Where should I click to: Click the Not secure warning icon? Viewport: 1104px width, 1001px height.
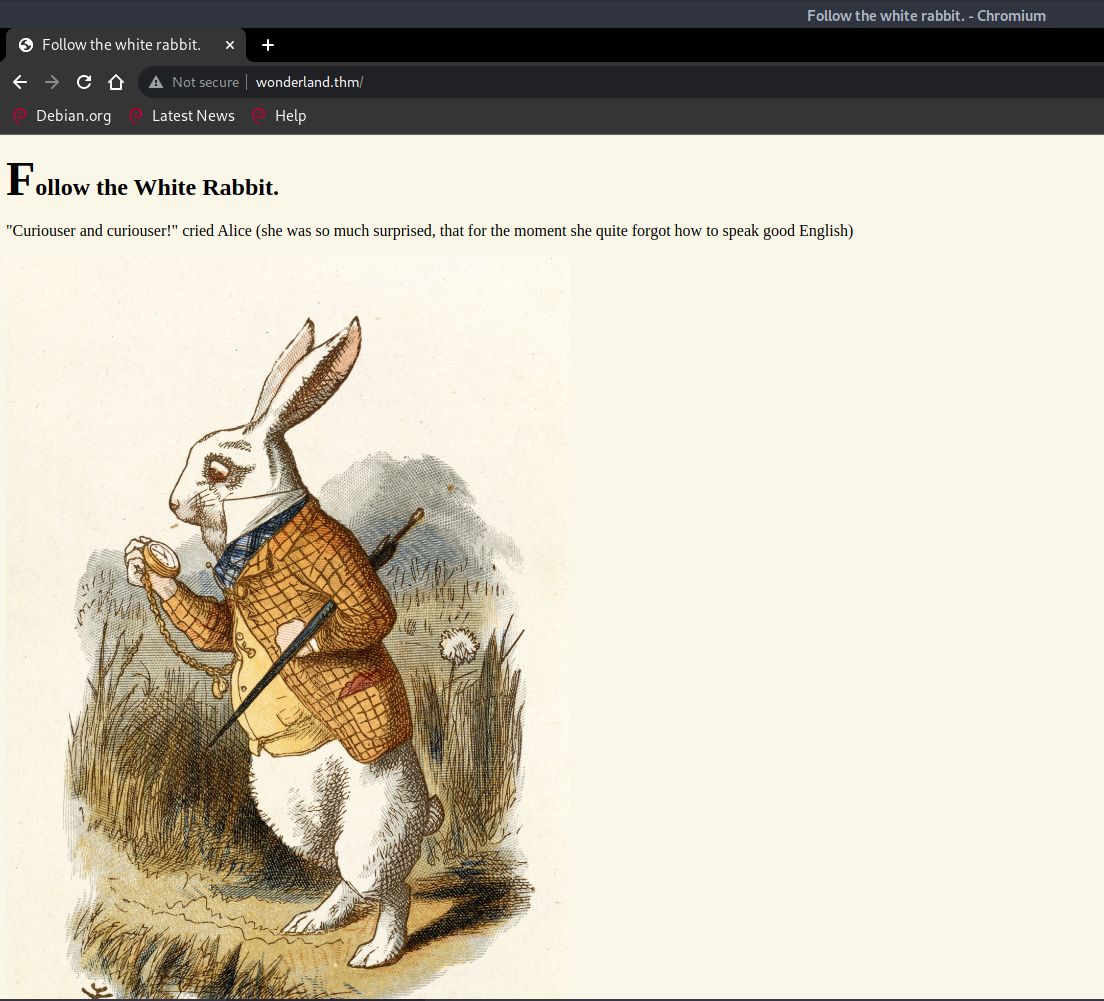coord(155,82)
